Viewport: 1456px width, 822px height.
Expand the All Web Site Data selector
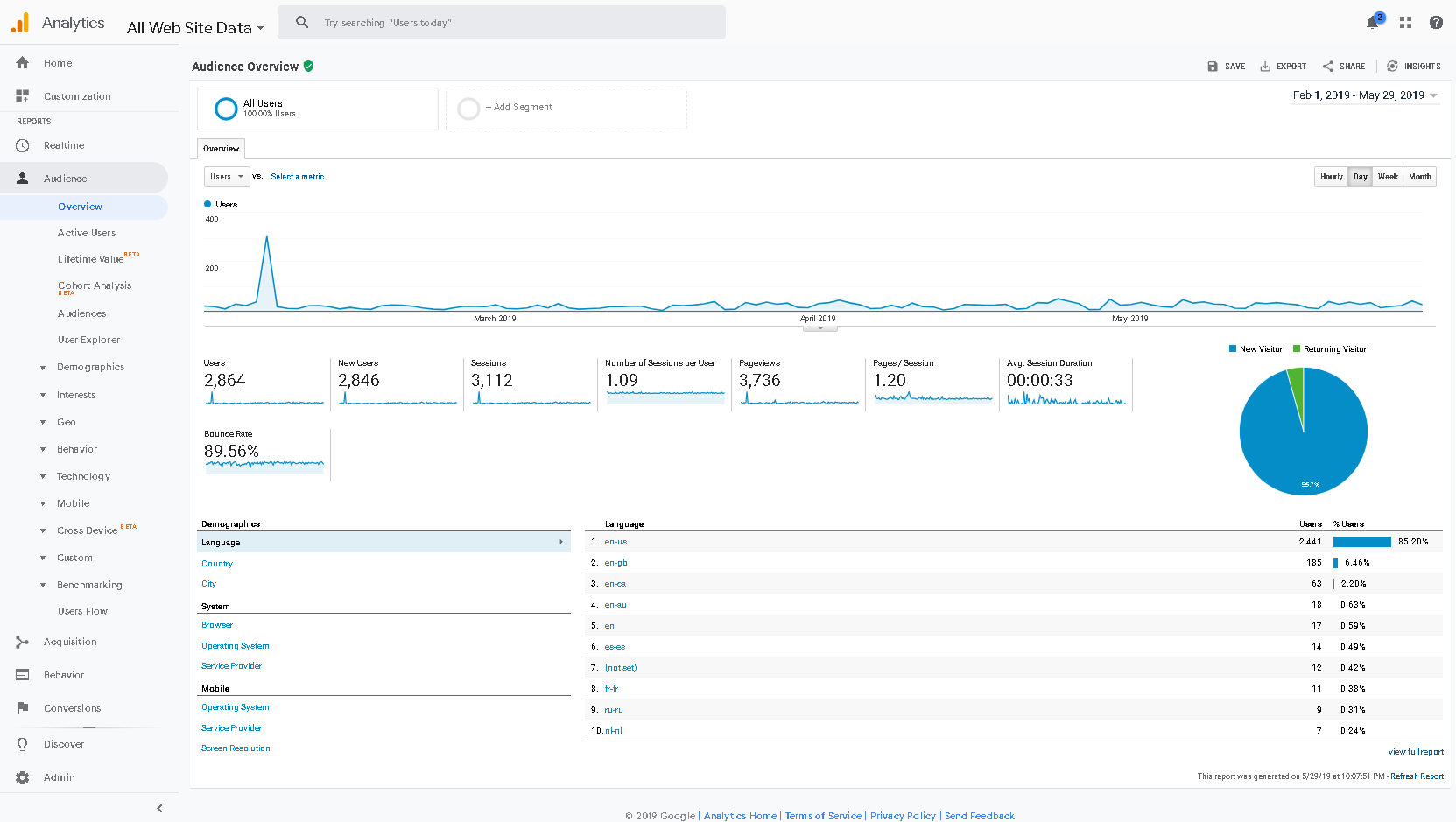tap(194, 27)
